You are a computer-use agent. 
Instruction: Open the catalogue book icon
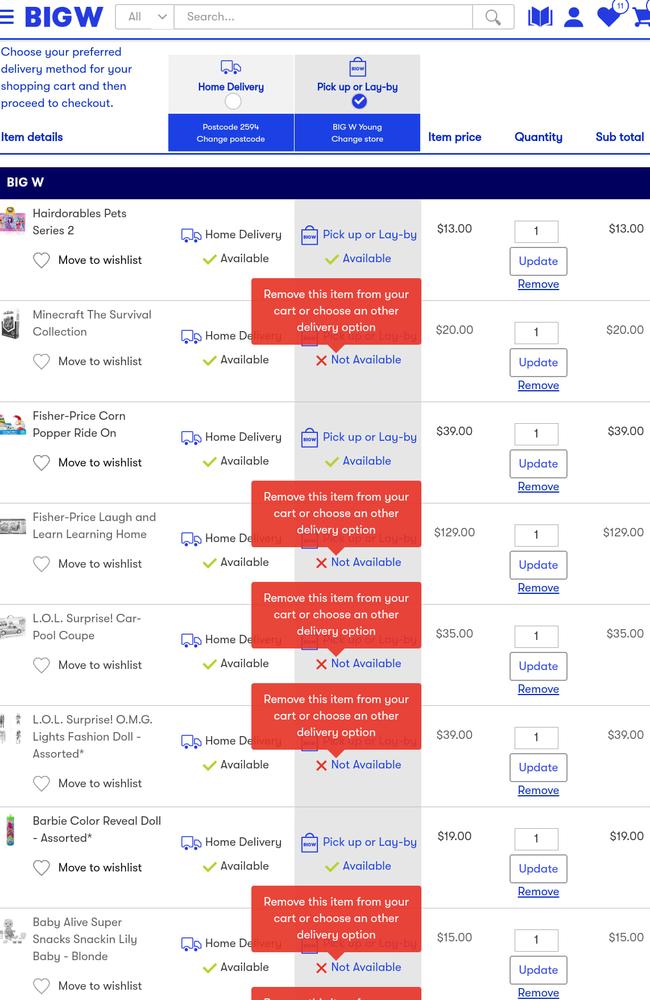pyautogui.click(x=540, y=17)
